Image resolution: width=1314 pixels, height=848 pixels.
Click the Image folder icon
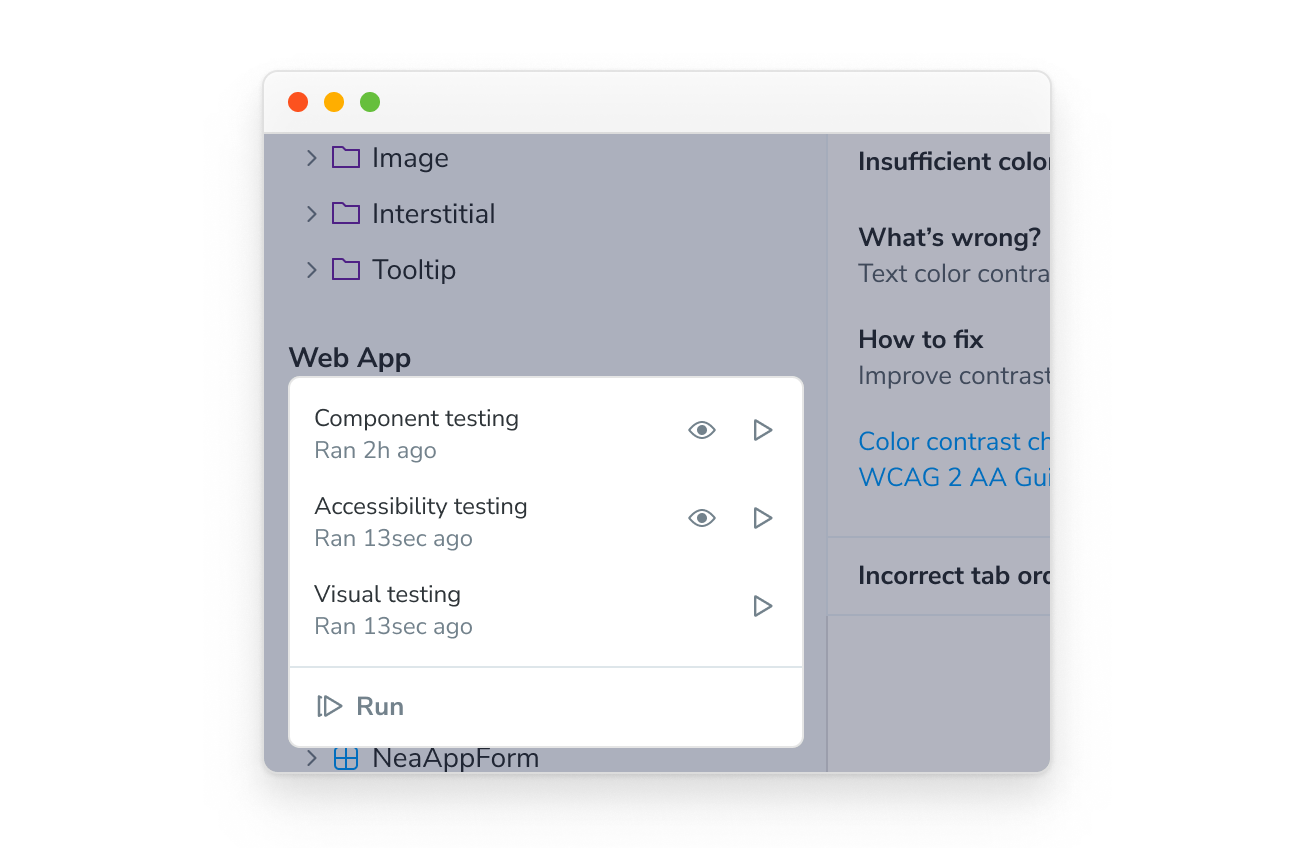[345, 157]
